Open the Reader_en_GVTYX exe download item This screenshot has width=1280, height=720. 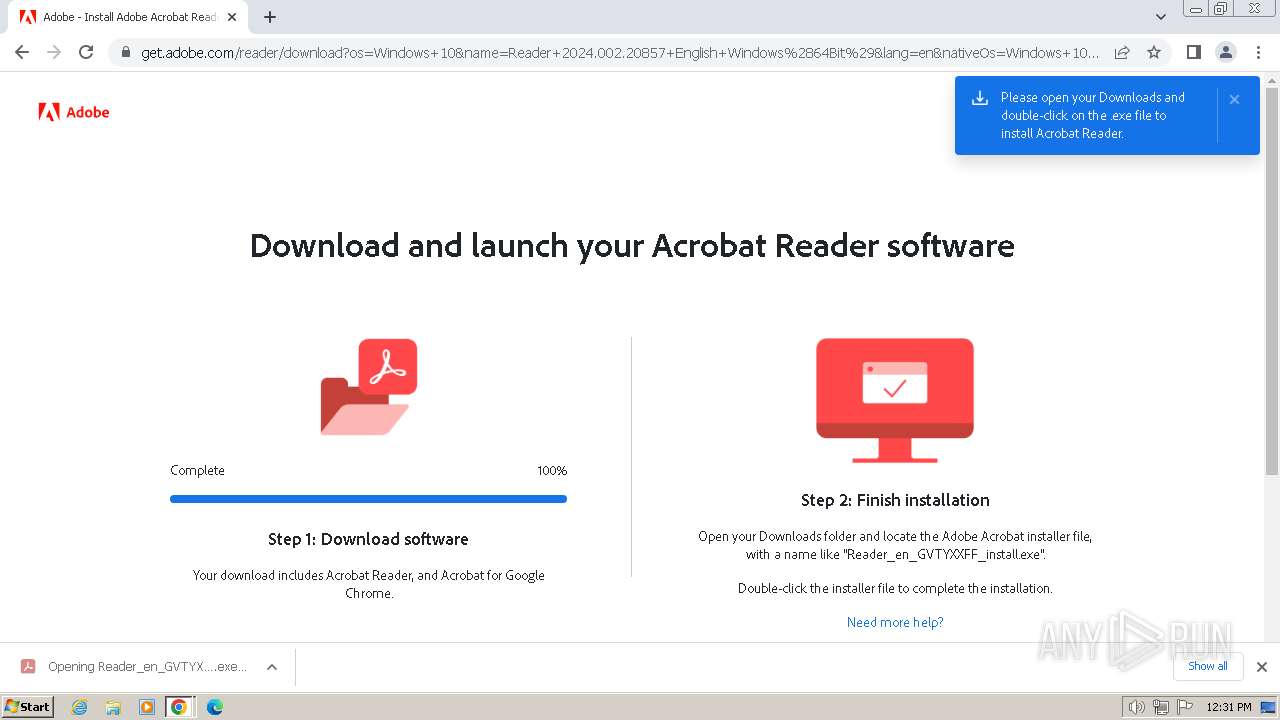(x=146, y=667)
